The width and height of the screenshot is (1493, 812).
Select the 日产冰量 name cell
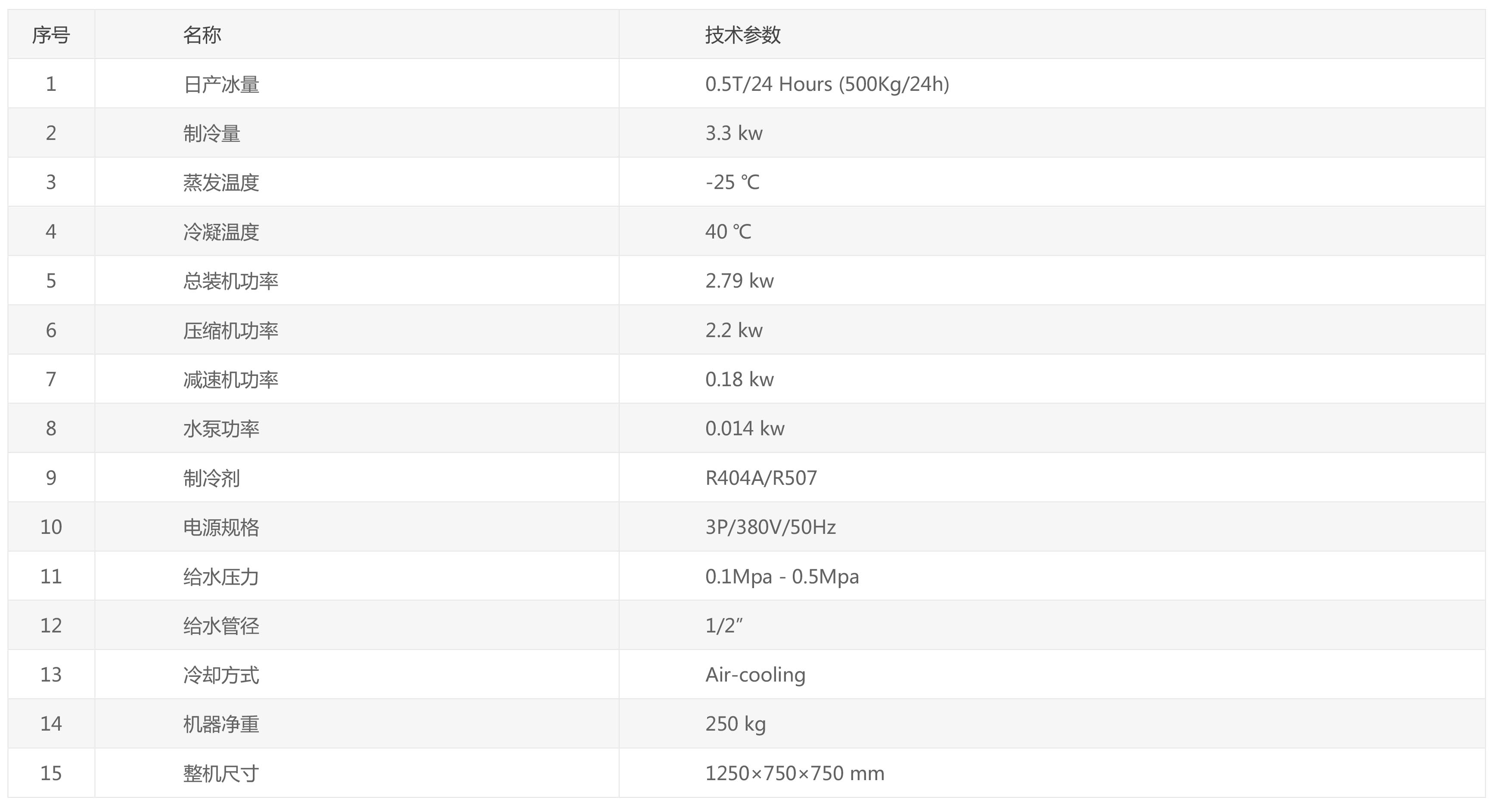pyautogui.click(x=221, y=84)
